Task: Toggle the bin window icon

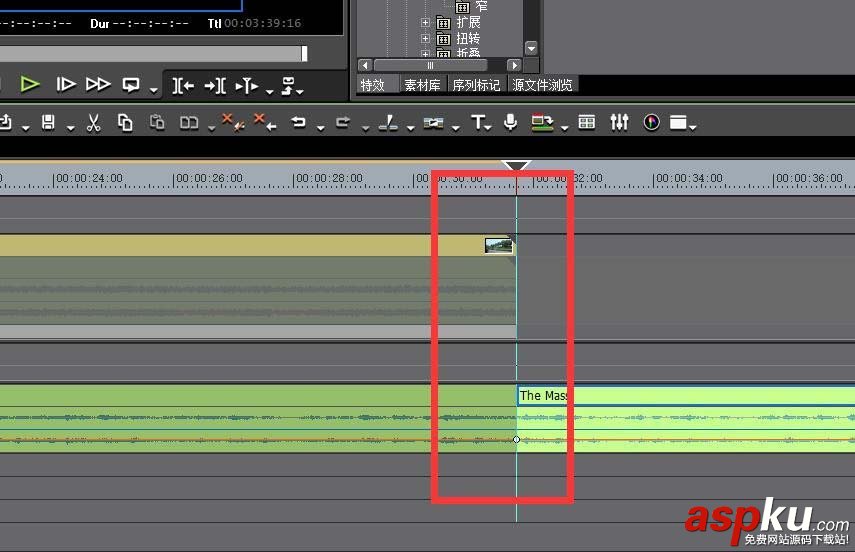Action: click(x=587, y=122)
